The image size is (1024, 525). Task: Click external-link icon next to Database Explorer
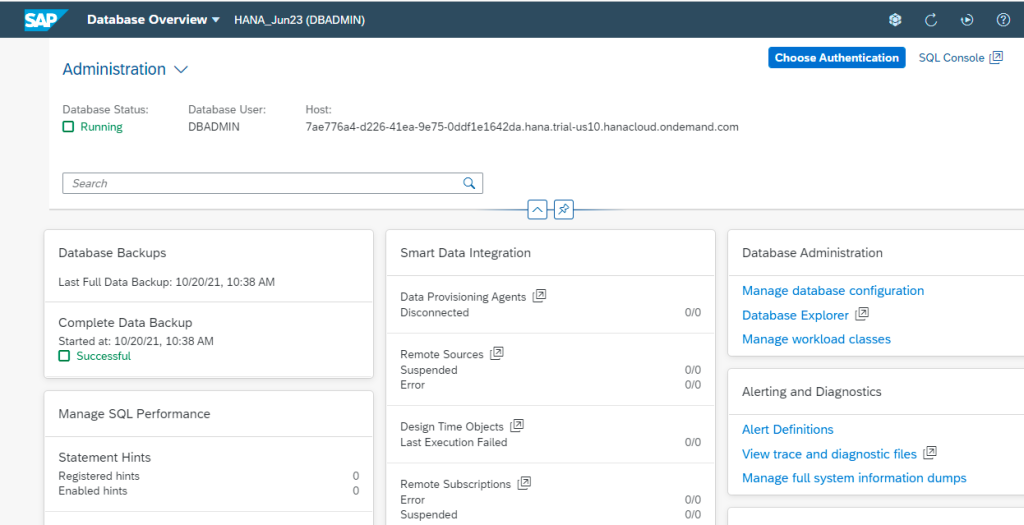pyautogui.click(x=862, y=314)
